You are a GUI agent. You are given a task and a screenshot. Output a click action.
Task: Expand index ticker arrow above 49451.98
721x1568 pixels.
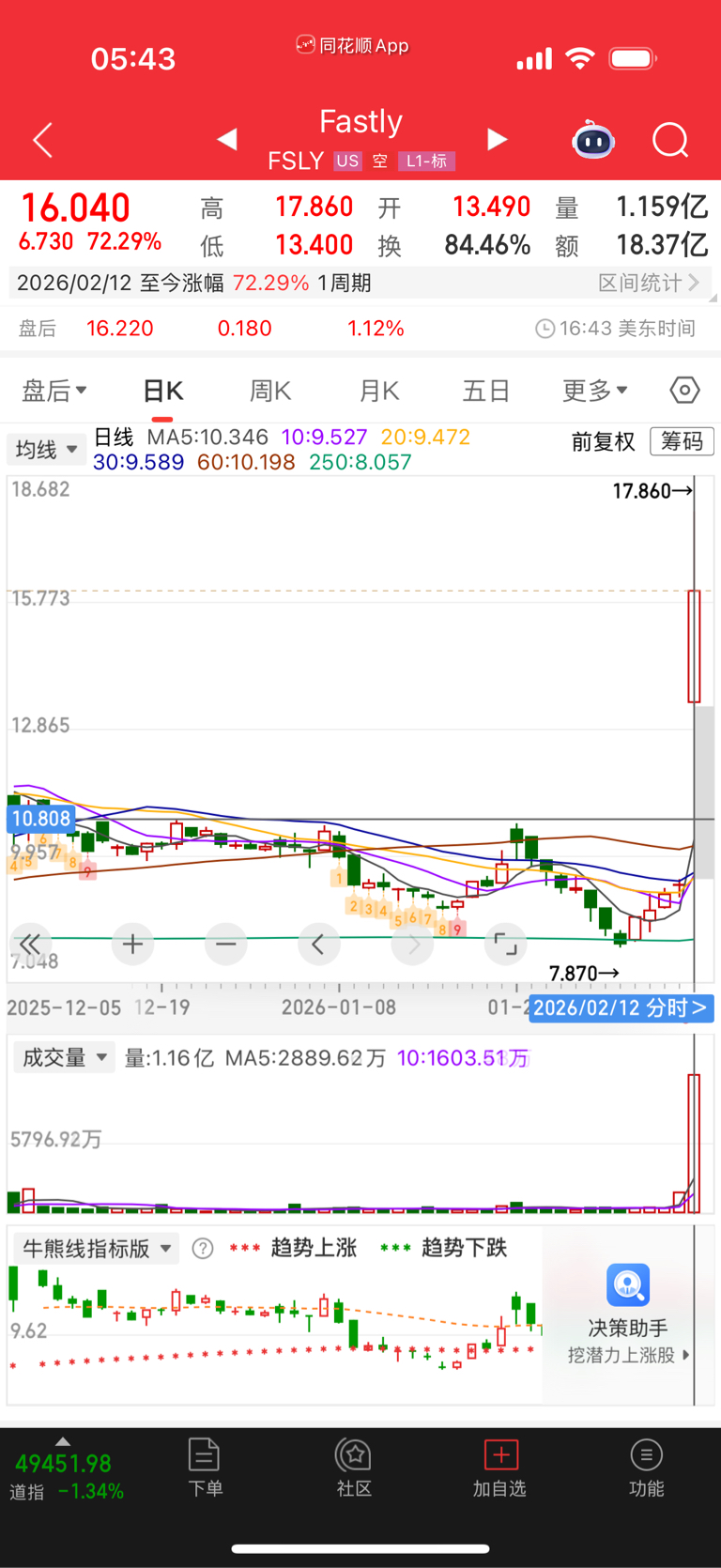tap(63, 1441)
